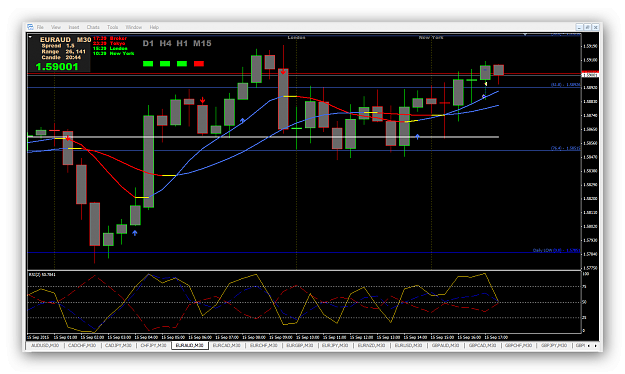625x374 pixels.
Task: Switch to the CADCHF,M30 chart tab
Action: [82, 345]
